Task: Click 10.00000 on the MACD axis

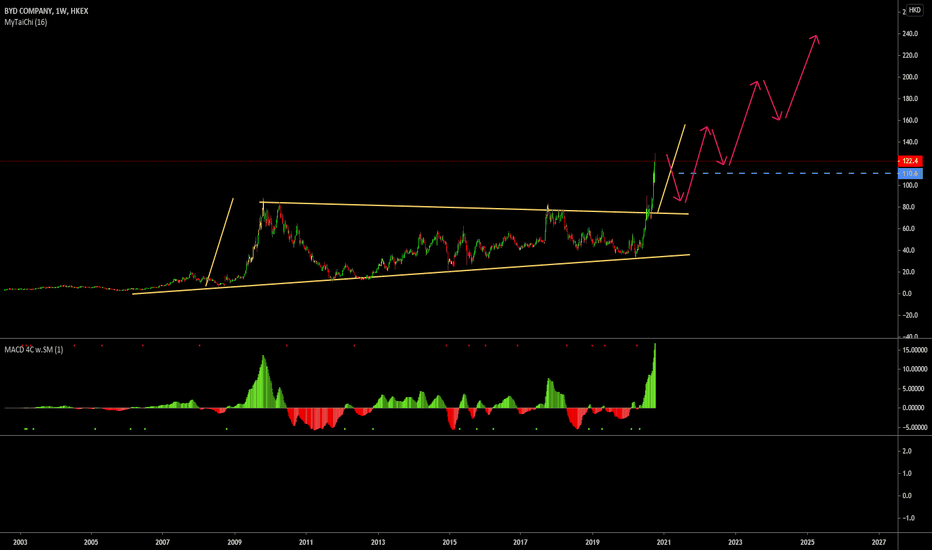Action: click(915, 369)
